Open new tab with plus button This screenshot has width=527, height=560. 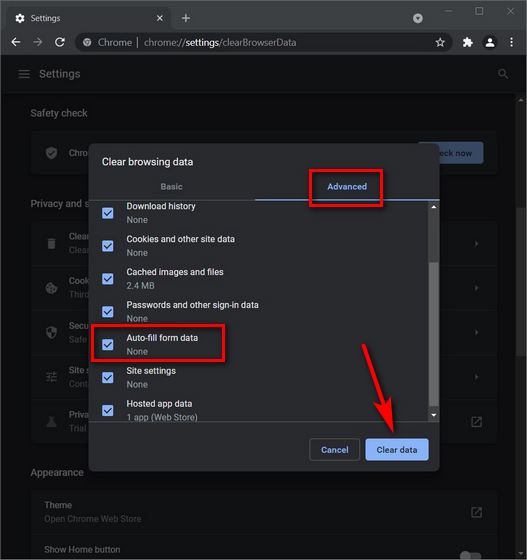[186, 18]
